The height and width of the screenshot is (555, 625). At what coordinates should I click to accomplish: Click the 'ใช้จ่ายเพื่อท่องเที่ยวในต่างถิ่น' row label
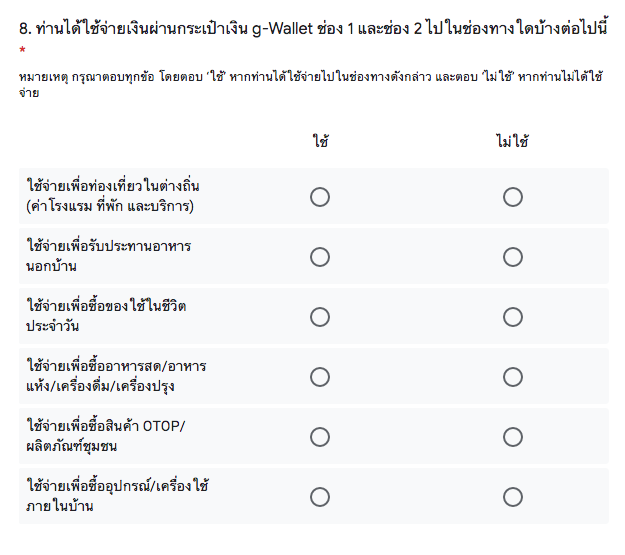[x=110, y=197]
